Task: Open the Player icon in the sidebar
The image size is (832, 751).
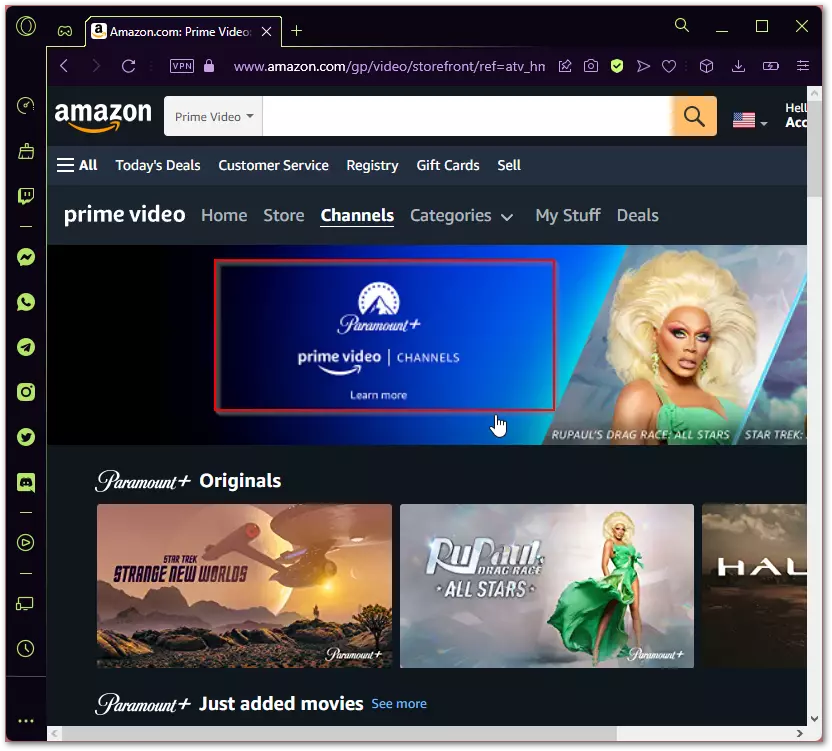Action: coord(25,542)
